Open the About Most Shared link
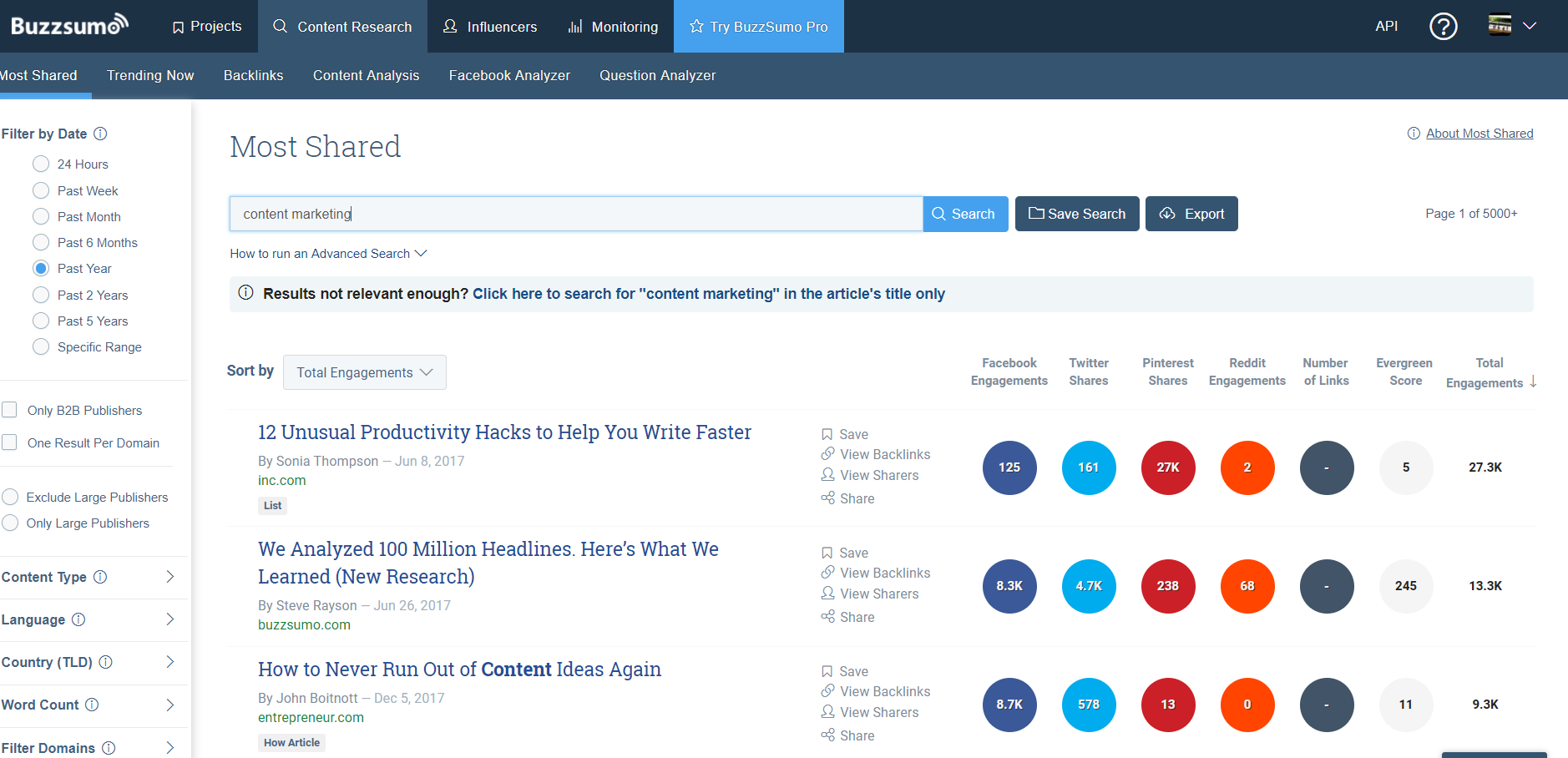Image resolution: width=1568 pixels, height=758 pixels. click(x=1479, y=134)
